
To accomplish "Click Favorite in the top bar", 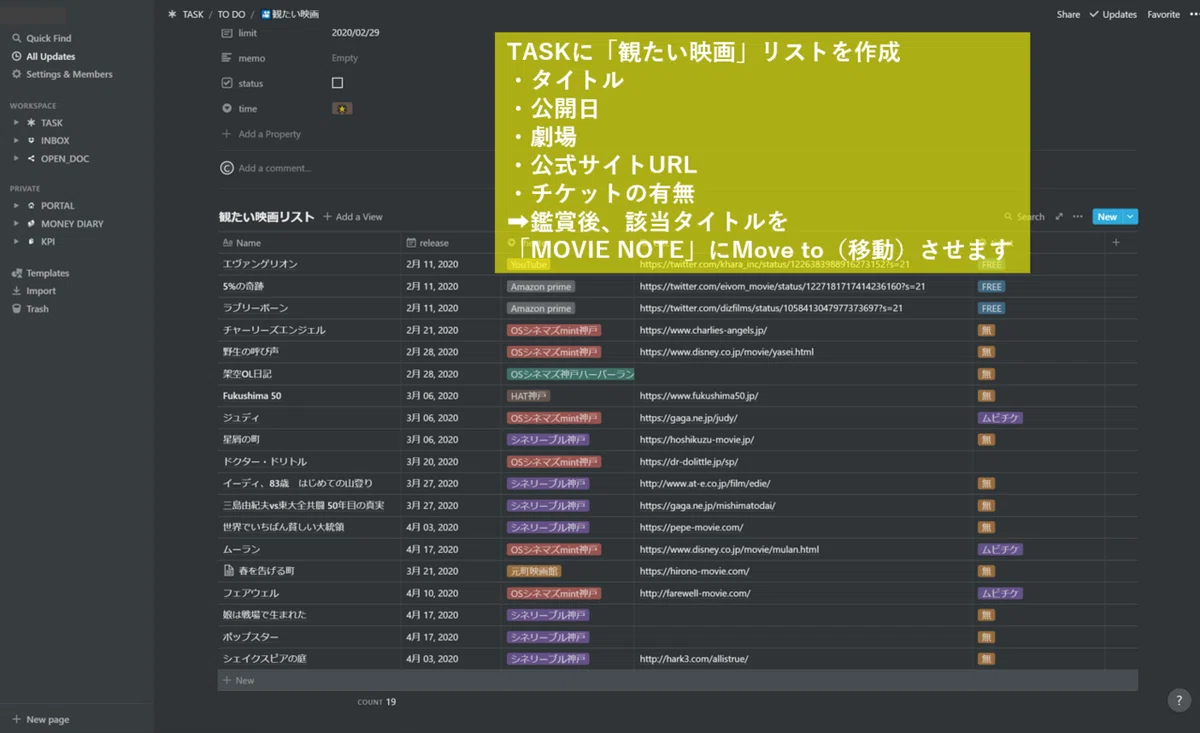I will point(1163,15).
